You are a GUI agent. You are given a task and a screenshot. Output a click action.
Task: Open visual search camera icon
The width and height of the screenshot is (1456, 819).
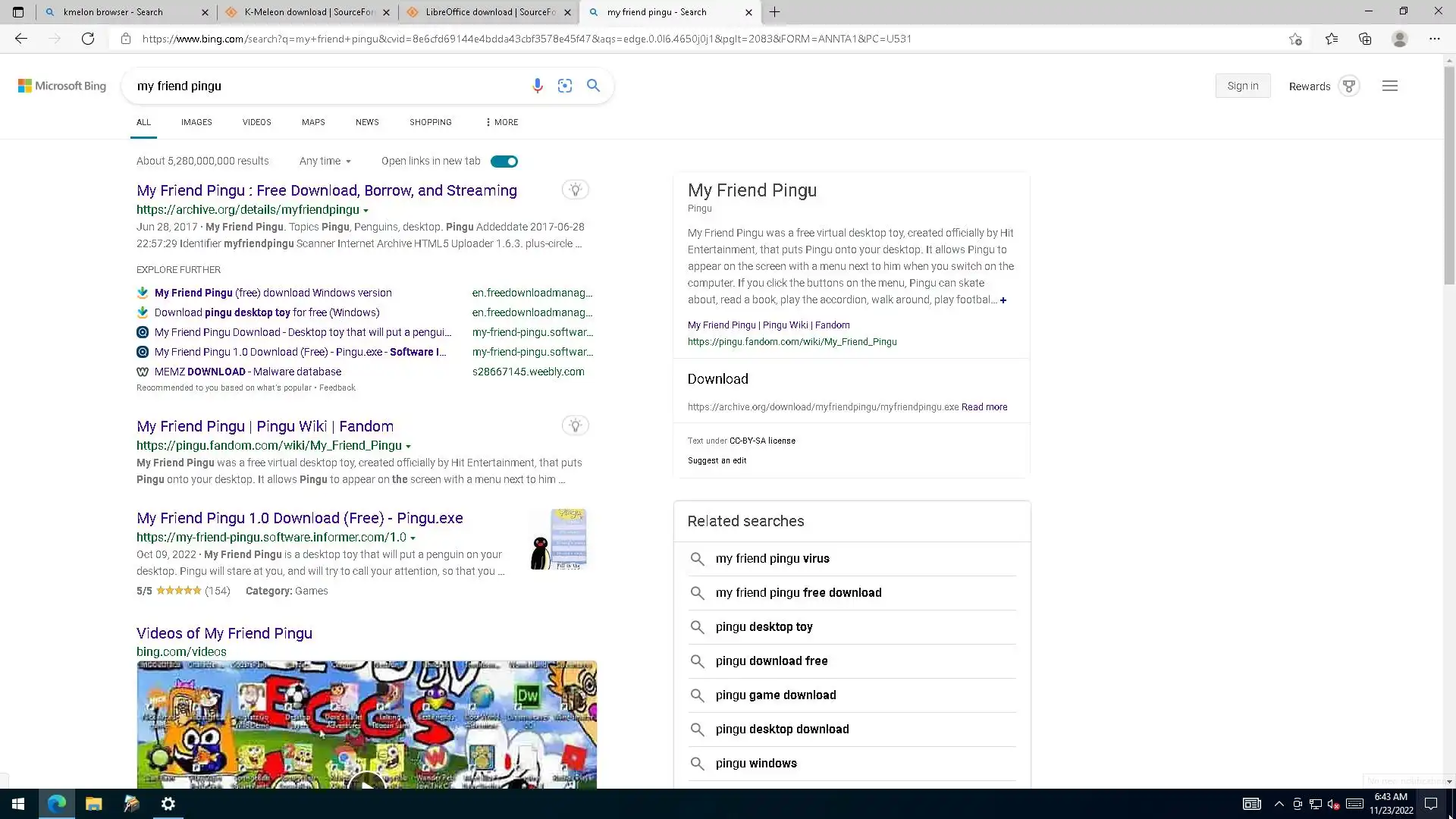point(565,86)
